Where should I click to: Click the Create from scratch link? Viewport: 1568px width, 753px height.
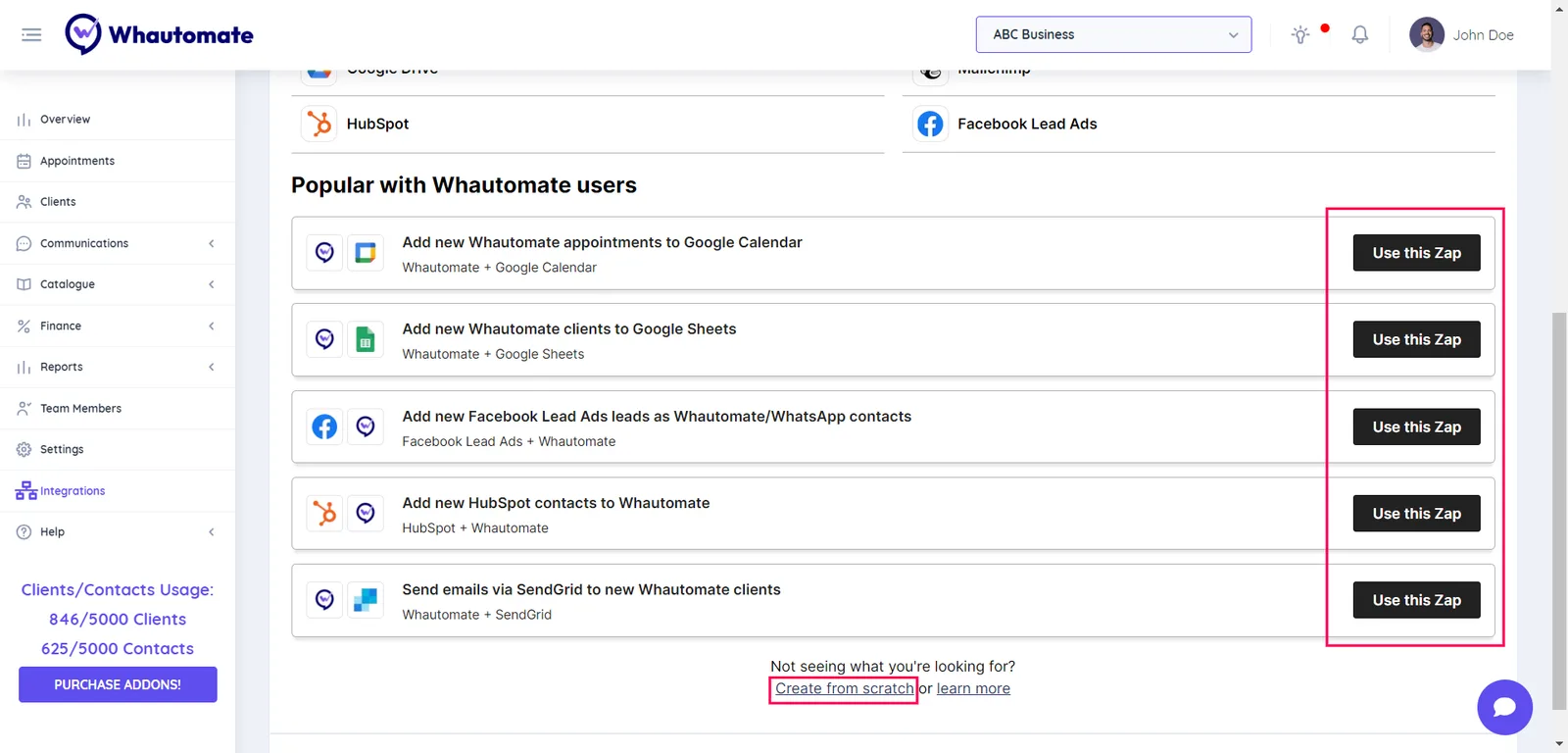[844, 688]
